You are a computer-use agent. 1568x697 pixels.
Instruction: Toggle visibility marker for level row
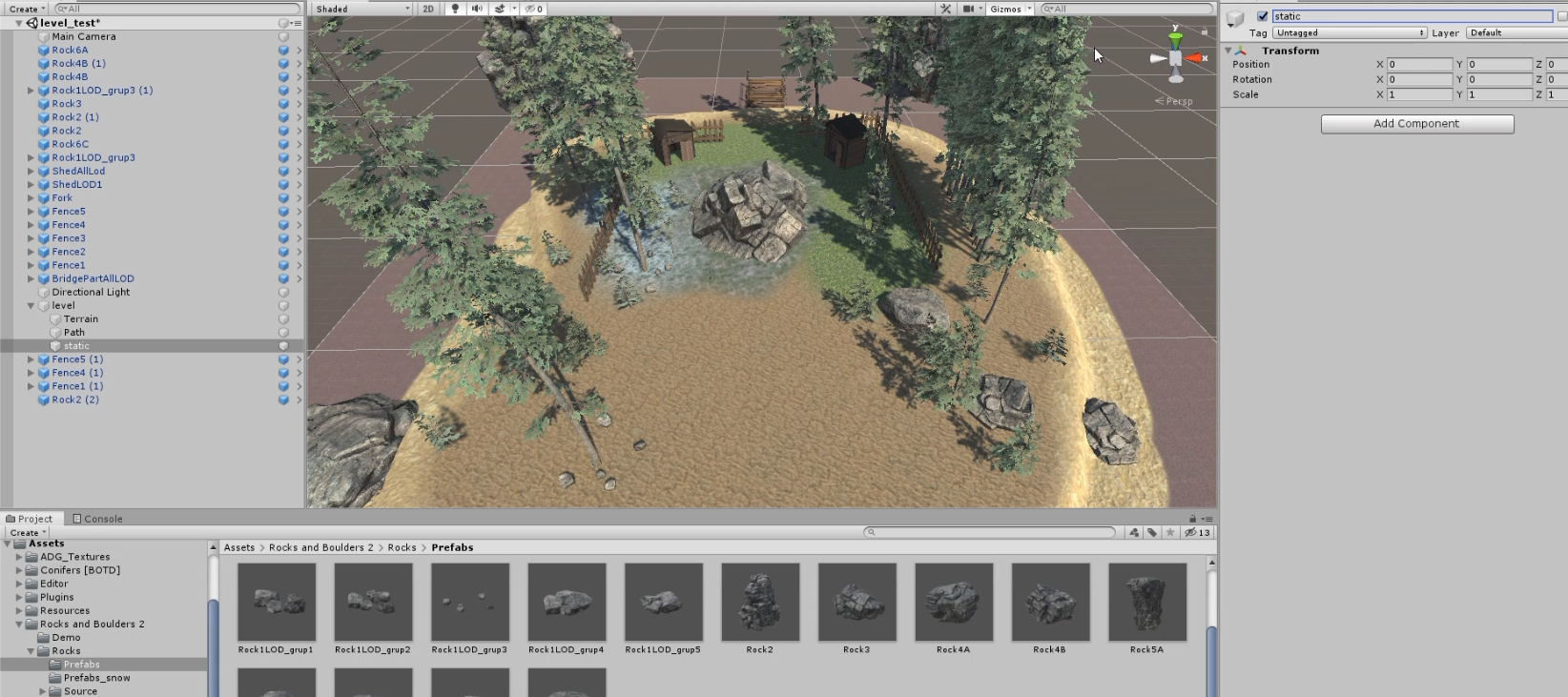[x=283, y=306]
